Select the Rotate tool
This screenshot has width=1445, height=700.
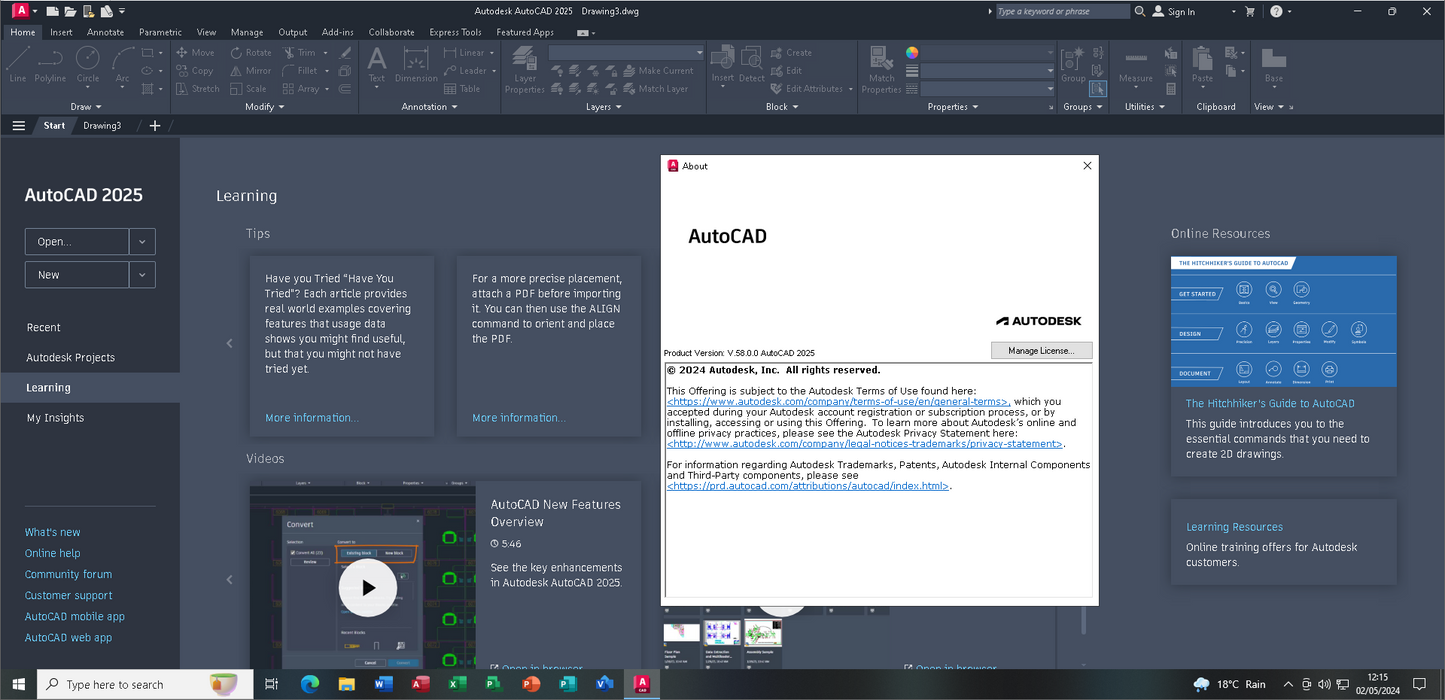click(251, 53)
